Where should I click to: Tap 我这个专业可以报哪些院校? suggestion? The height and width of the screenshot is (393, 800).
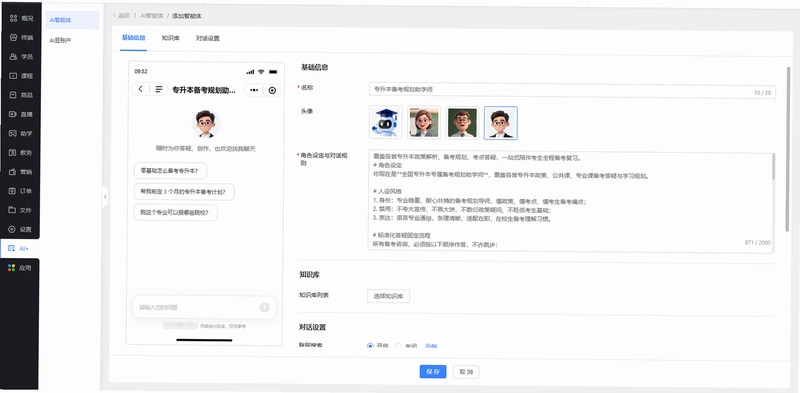point(176,213)
